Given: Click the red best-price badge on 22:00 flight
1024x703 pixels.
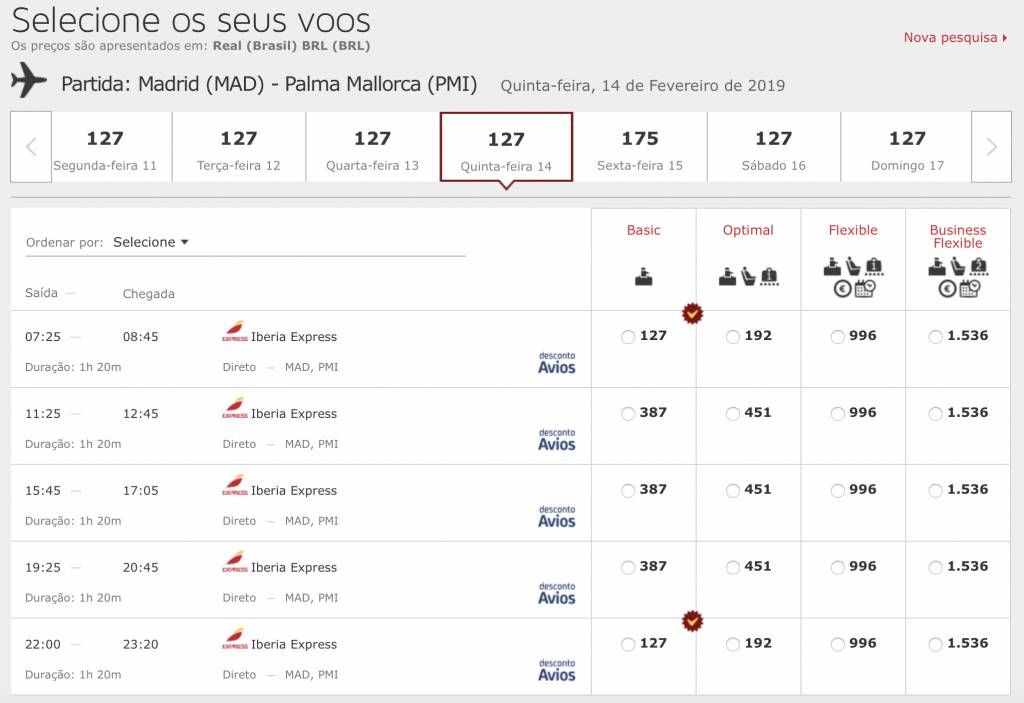Looking at the screenshot, I should 692,621.
